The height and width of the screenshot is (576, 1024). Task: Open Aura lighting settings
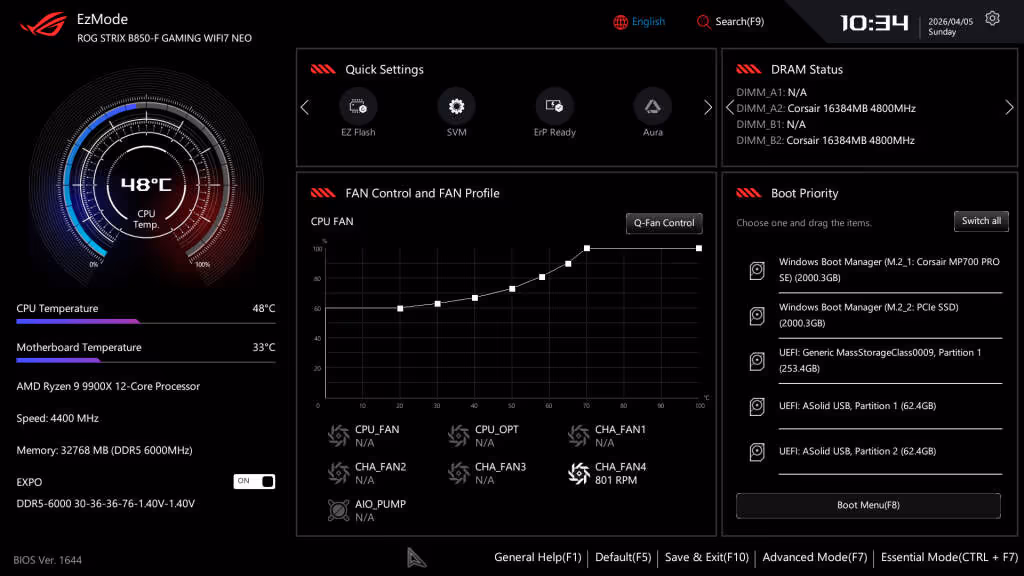652,108
